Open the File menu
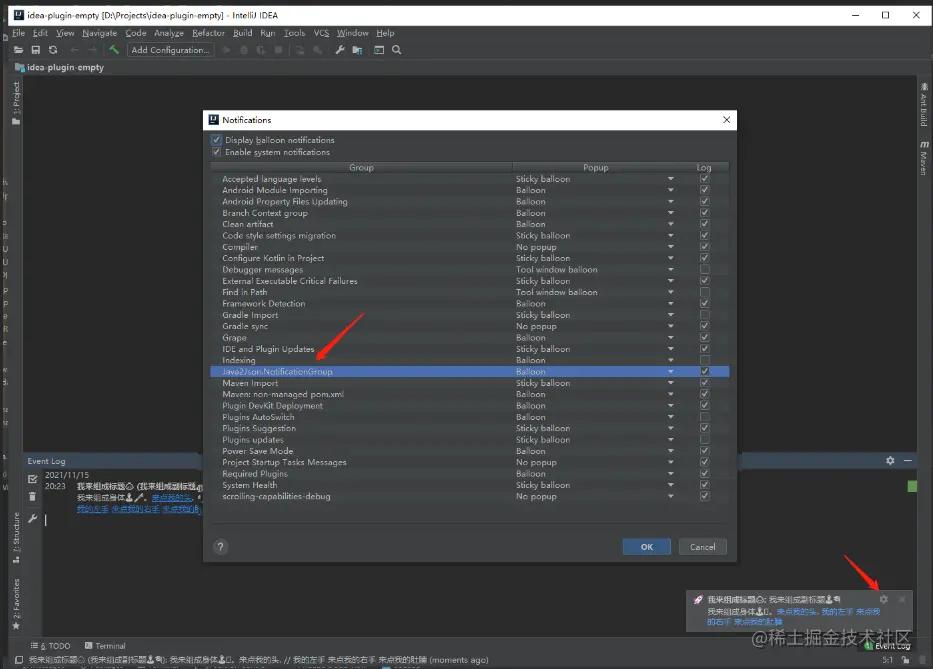 tap(18, 33)
